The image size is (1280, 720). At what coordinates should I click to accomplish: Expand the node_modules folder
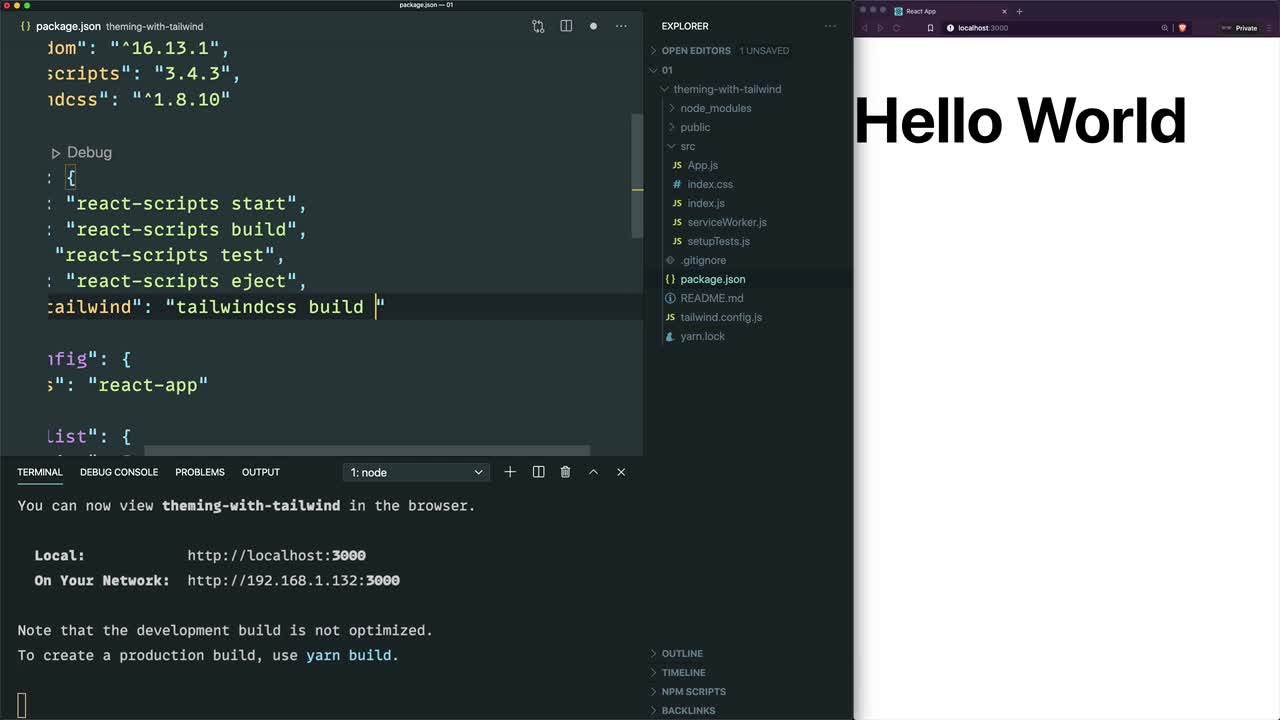point(715,108)
